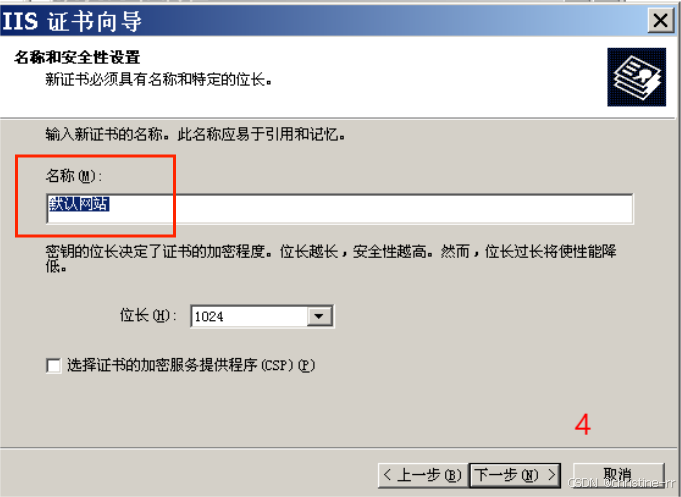This screenshot has width=681, height=497.
Task: Proceed with the 下一步(N) button
Action: coord(515,475)
